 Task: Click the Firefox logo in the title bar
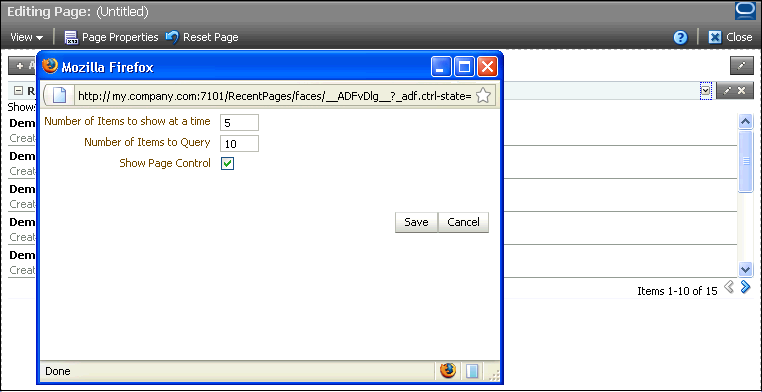point(50,66)
